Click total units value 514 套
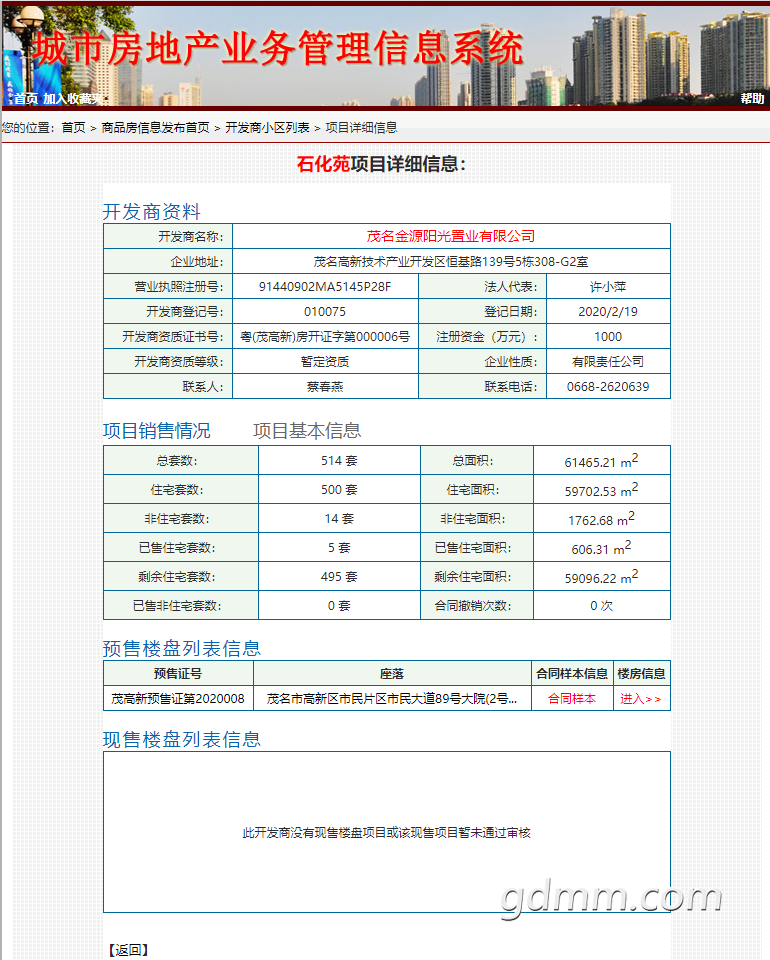This screenshot has width=770, height=960. pyautogui.click(x=339, y=460)
